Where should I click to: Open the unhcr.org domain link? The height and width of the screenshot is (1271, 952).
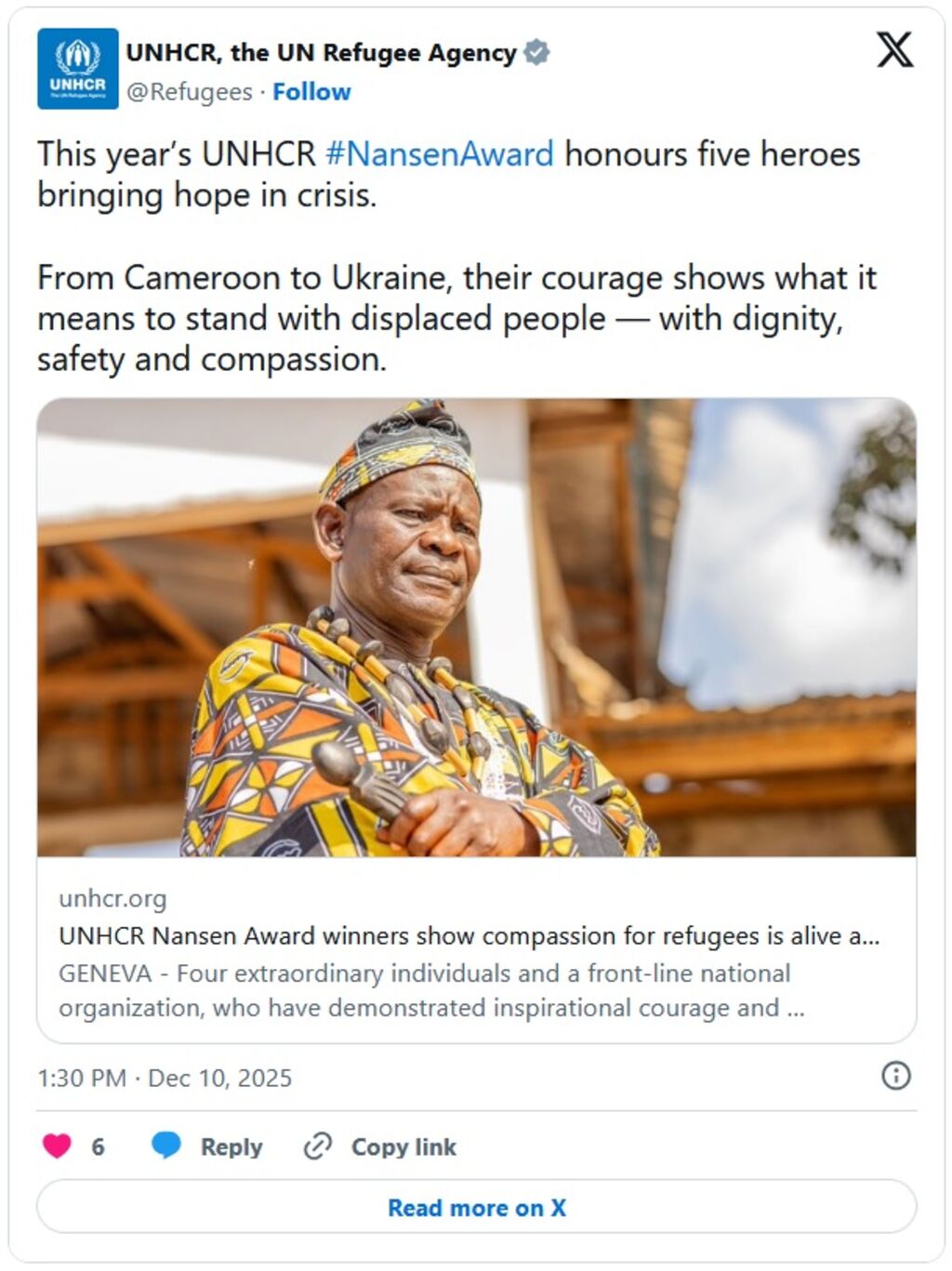click(112, 898)
